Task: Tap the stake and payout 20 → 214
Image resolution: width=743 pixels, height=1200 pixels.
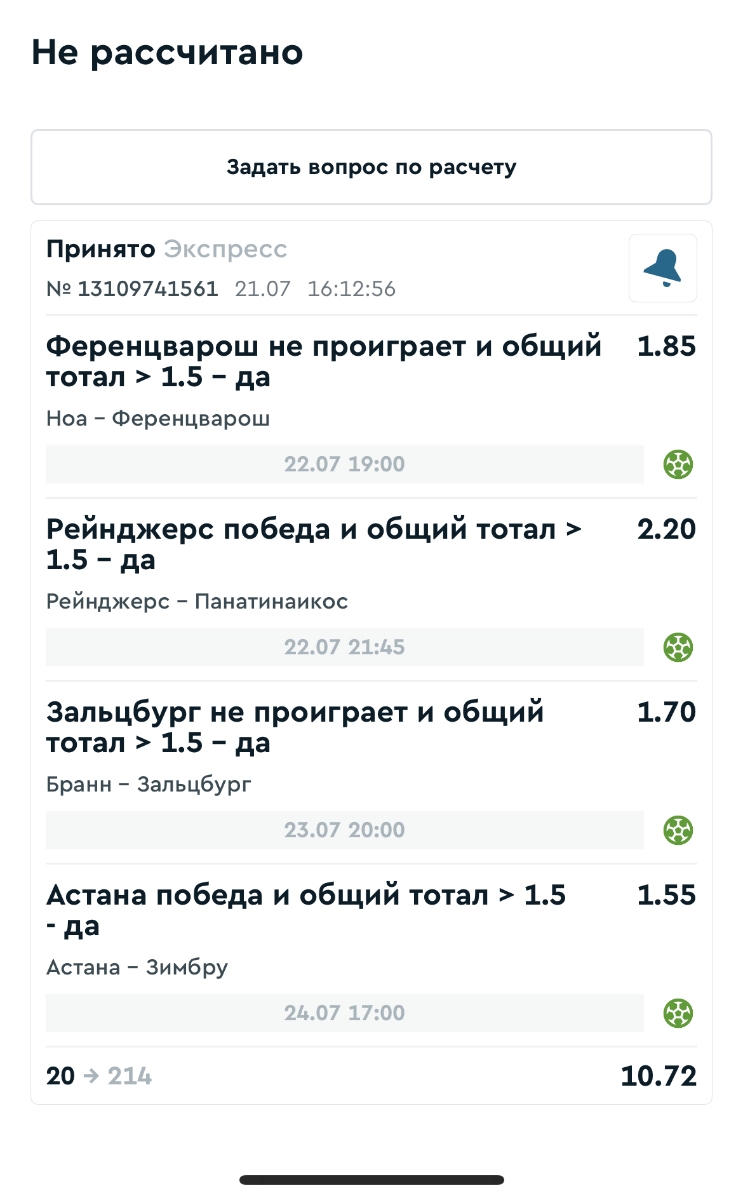Action: tap(99, 1077)
